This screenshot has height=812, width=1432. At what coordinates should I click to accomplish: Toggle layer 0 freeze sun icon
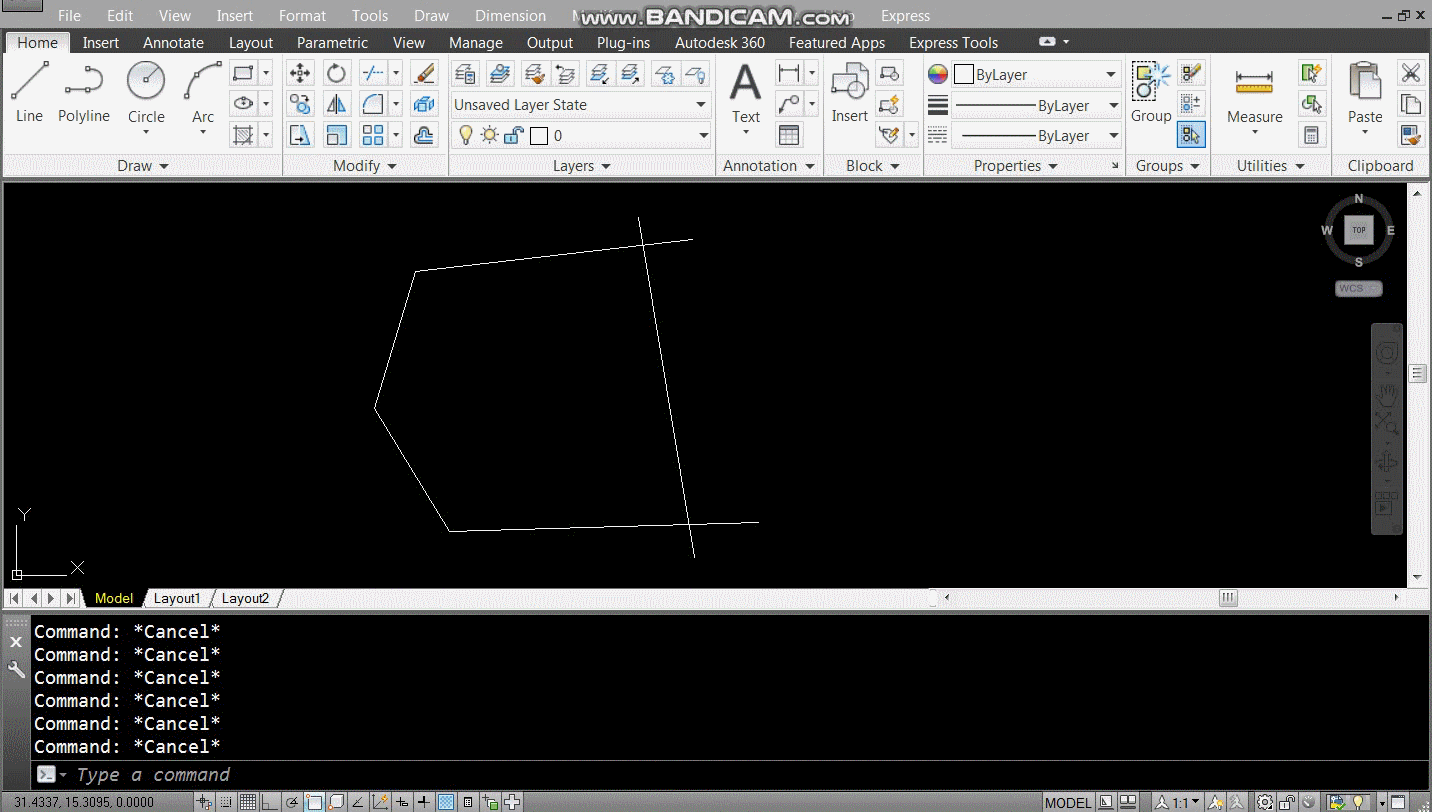coord(489,135)
